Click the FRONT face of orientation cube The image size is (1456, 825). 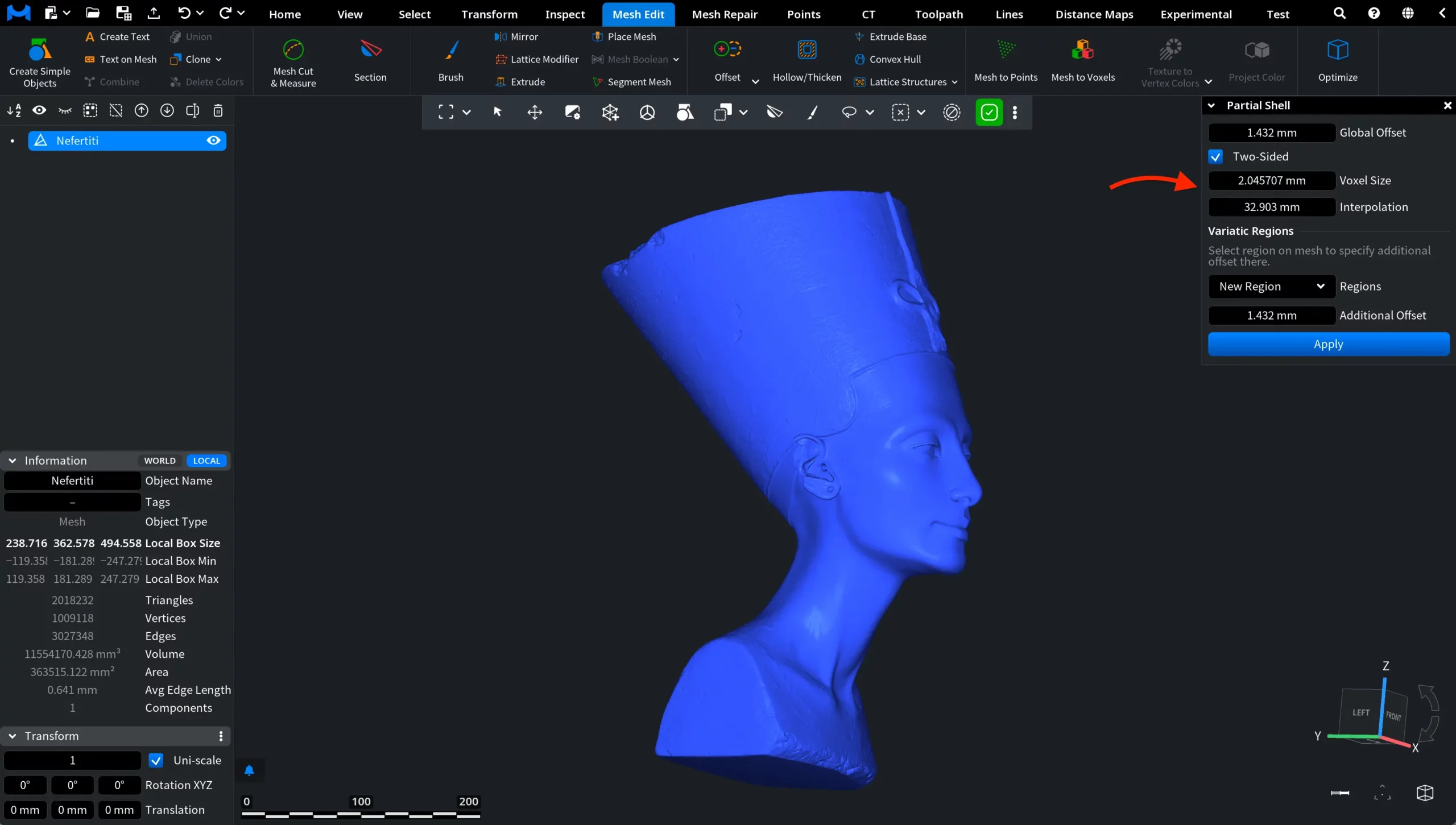pos(1393,716)
